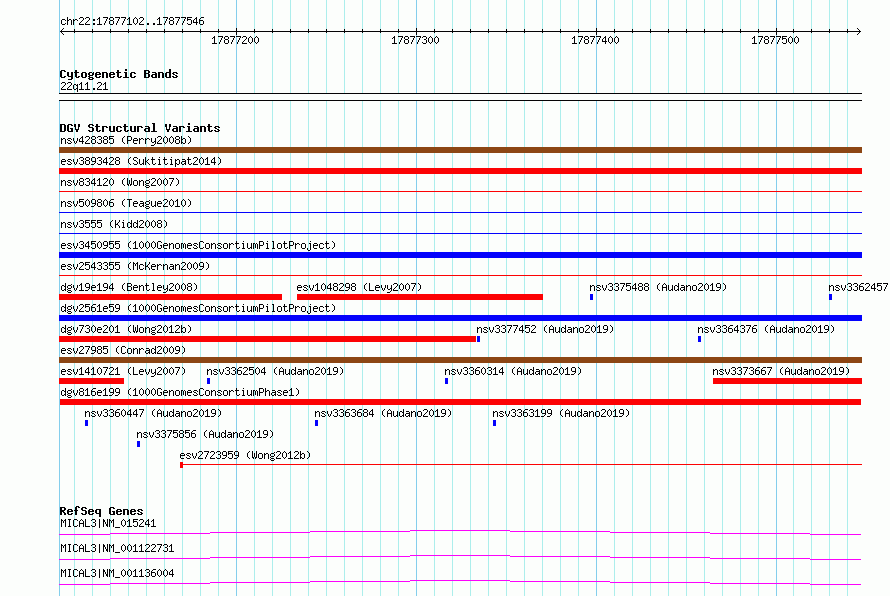
Task: Click the red esv2723959 start marker
Action: [x=182, y=465]
